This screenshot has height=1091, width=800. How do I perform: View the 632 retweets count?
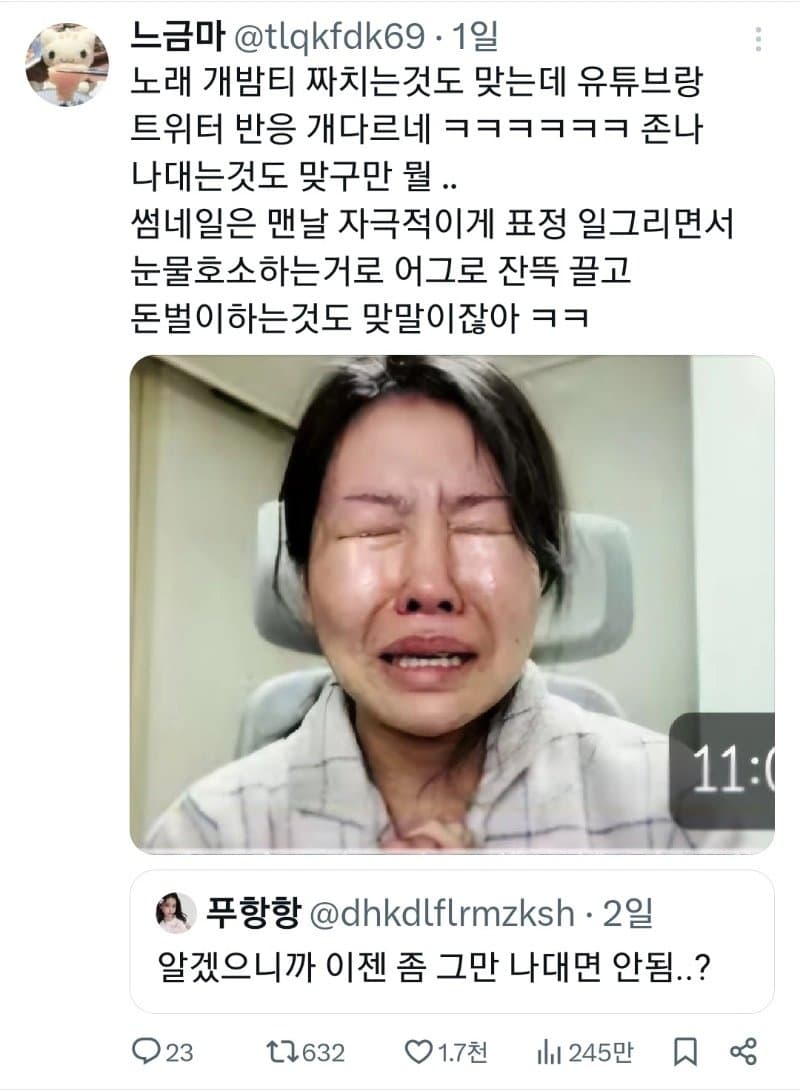323,1052
